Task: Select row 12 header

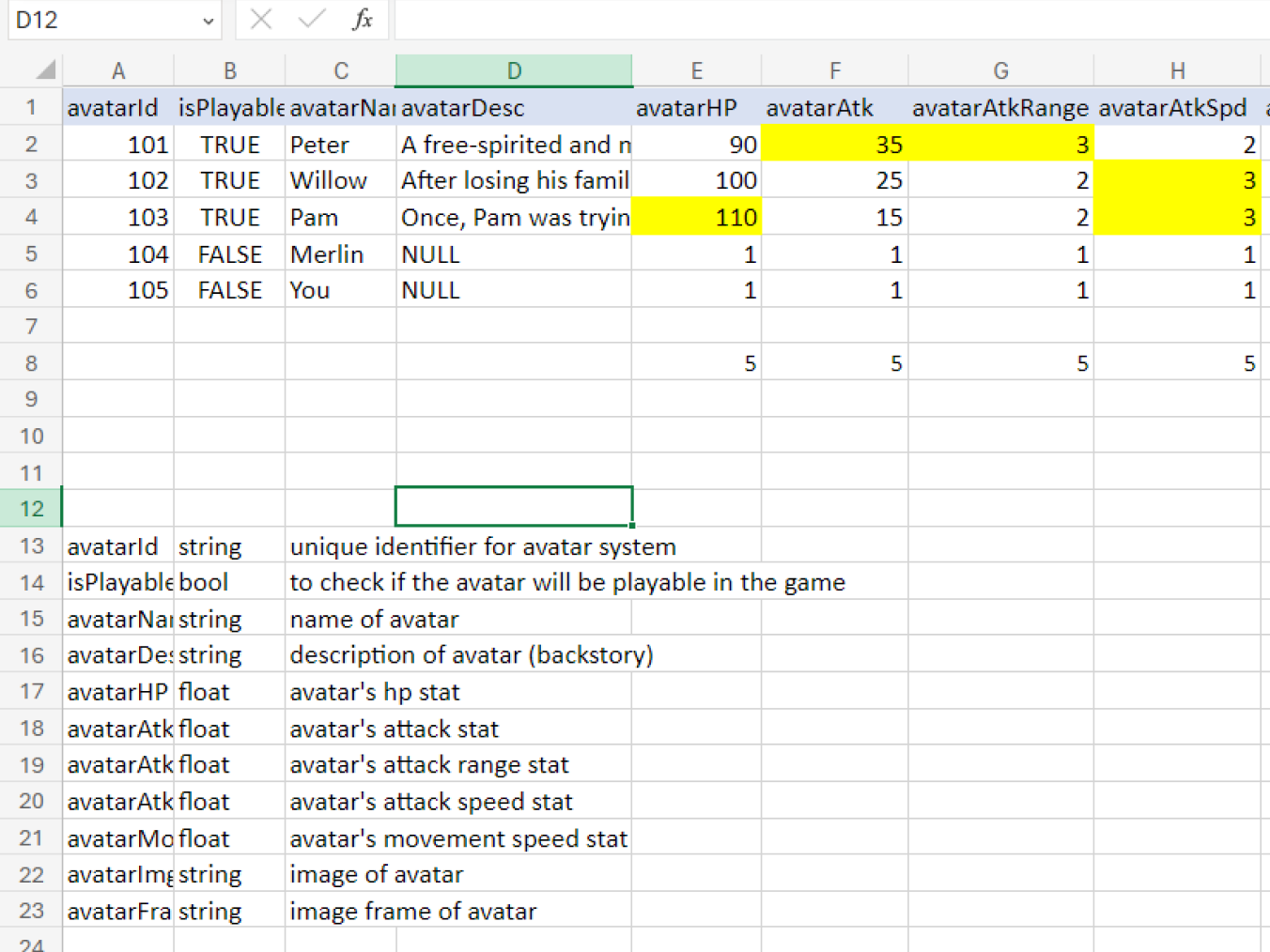Action: tap(31, 509)
